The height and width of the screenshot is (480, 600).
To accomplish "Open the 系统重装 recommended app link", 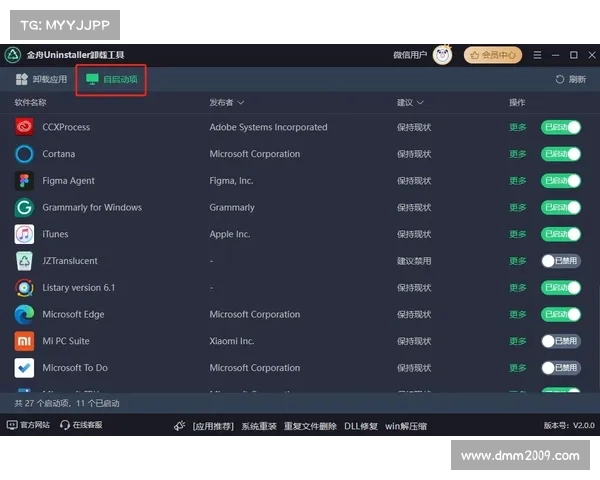I will (x=259, y=426).
